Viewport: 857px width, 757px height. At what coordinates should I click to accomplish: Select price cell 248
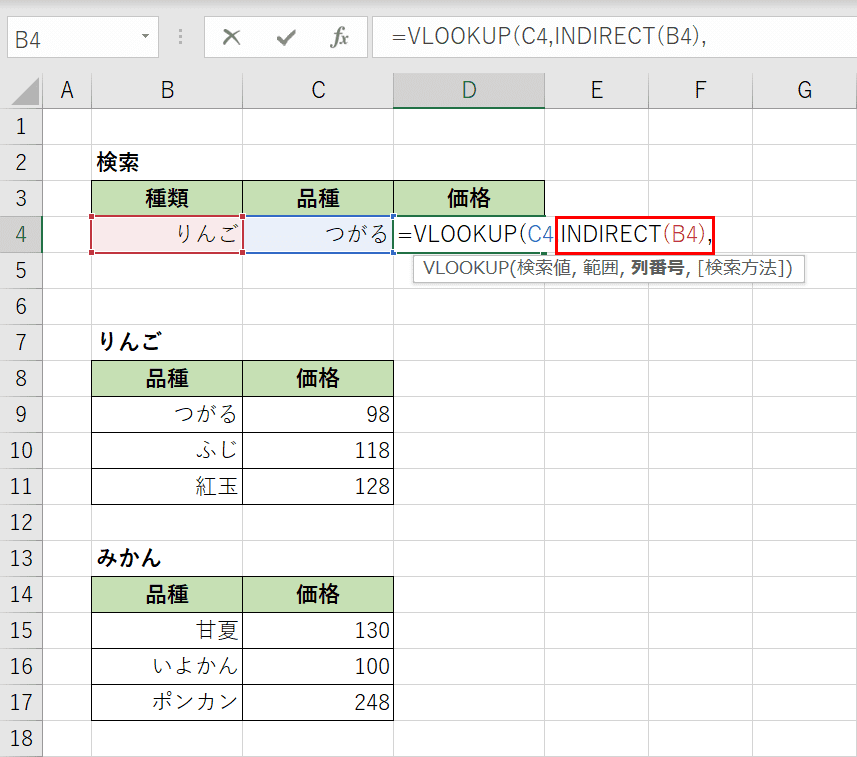point(318,702)
